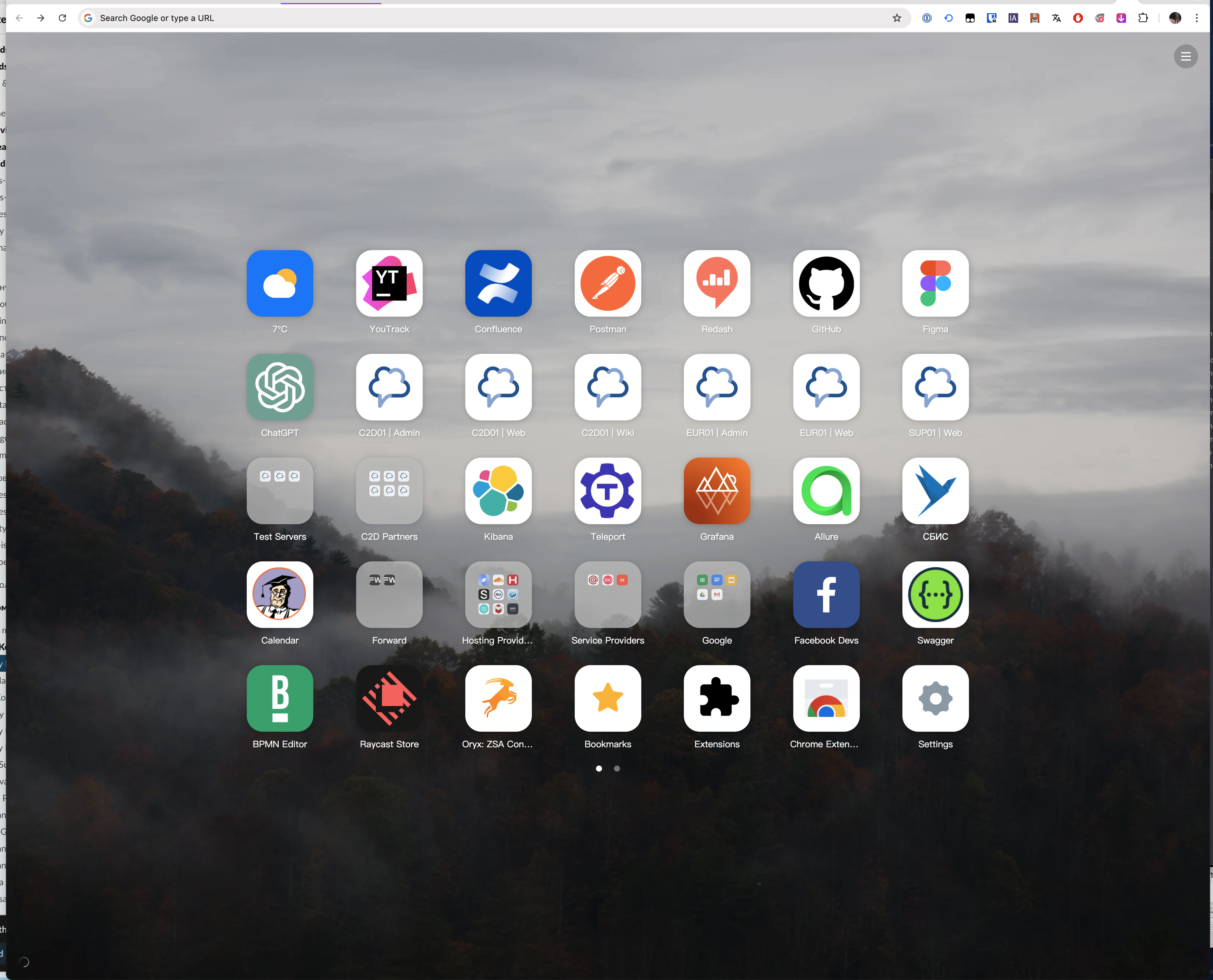Open the Settings tile
1213x980 pixels.
pos(935,698)
